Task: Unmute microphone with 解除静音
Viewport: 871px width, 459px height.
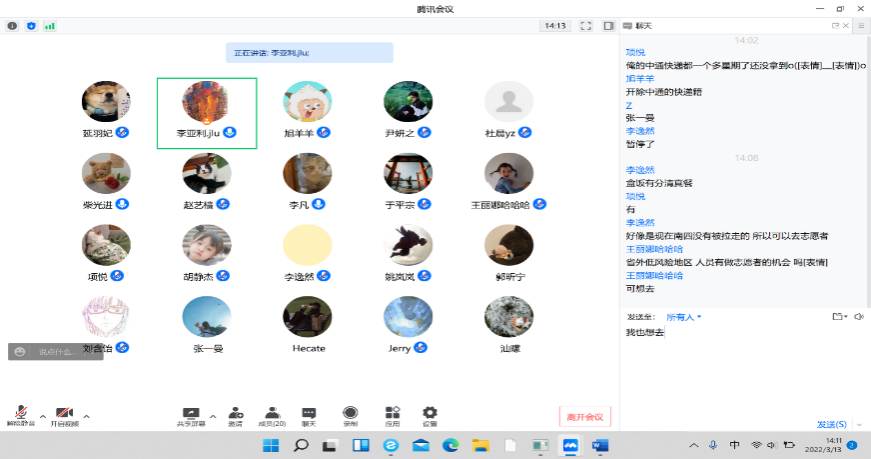Action: tap(20, 415)
